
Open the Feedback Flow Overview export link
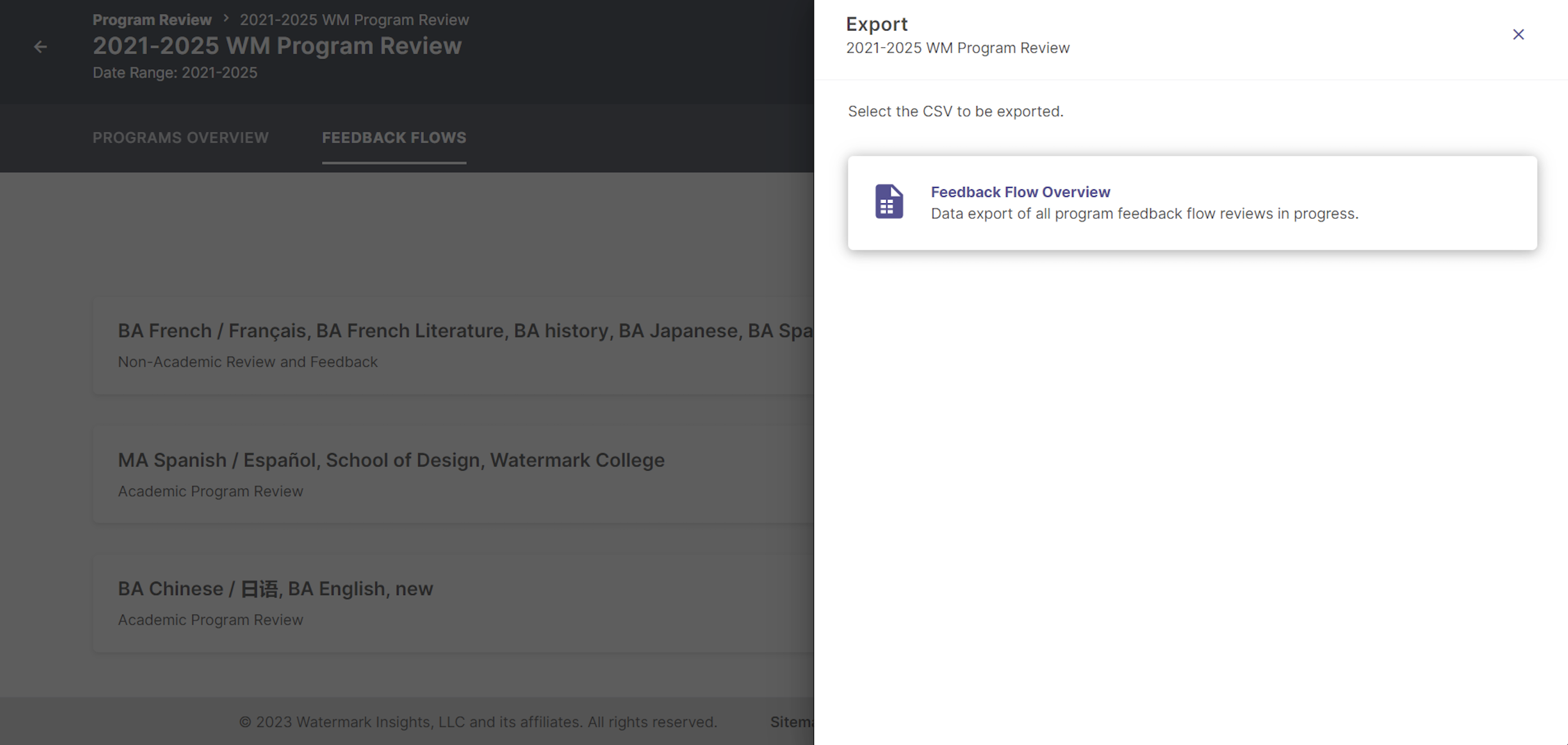[x=1020, y=192]
